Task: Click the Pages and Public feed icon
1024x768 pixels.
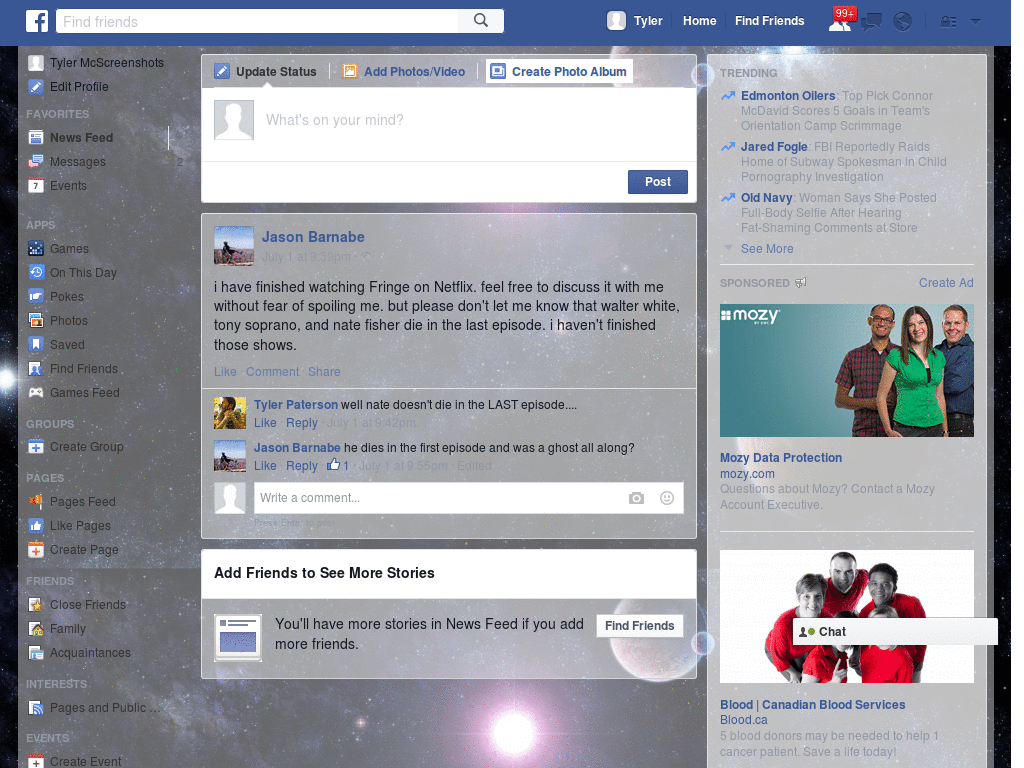Action: click(x=36, y=707)
